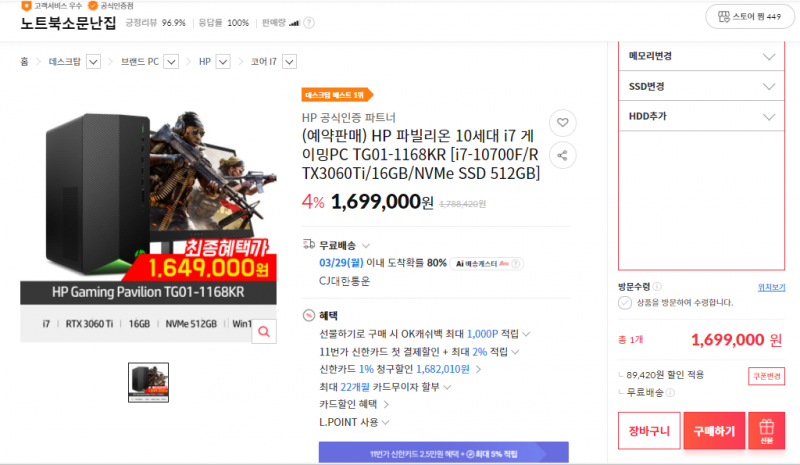Select product thumbnail below main image
The height and width of the screenshot is (465, 800).
148,382
